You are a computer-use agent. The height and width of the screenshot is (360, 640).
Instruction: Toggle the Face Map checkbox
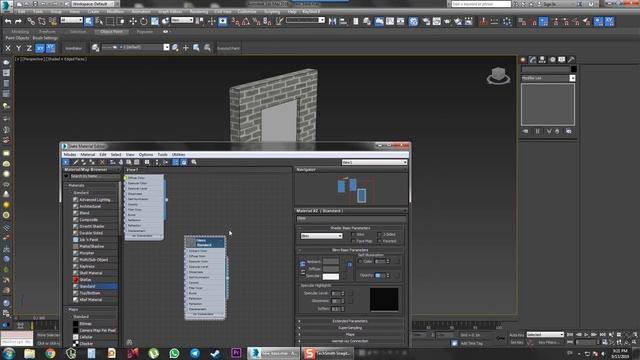353,241
